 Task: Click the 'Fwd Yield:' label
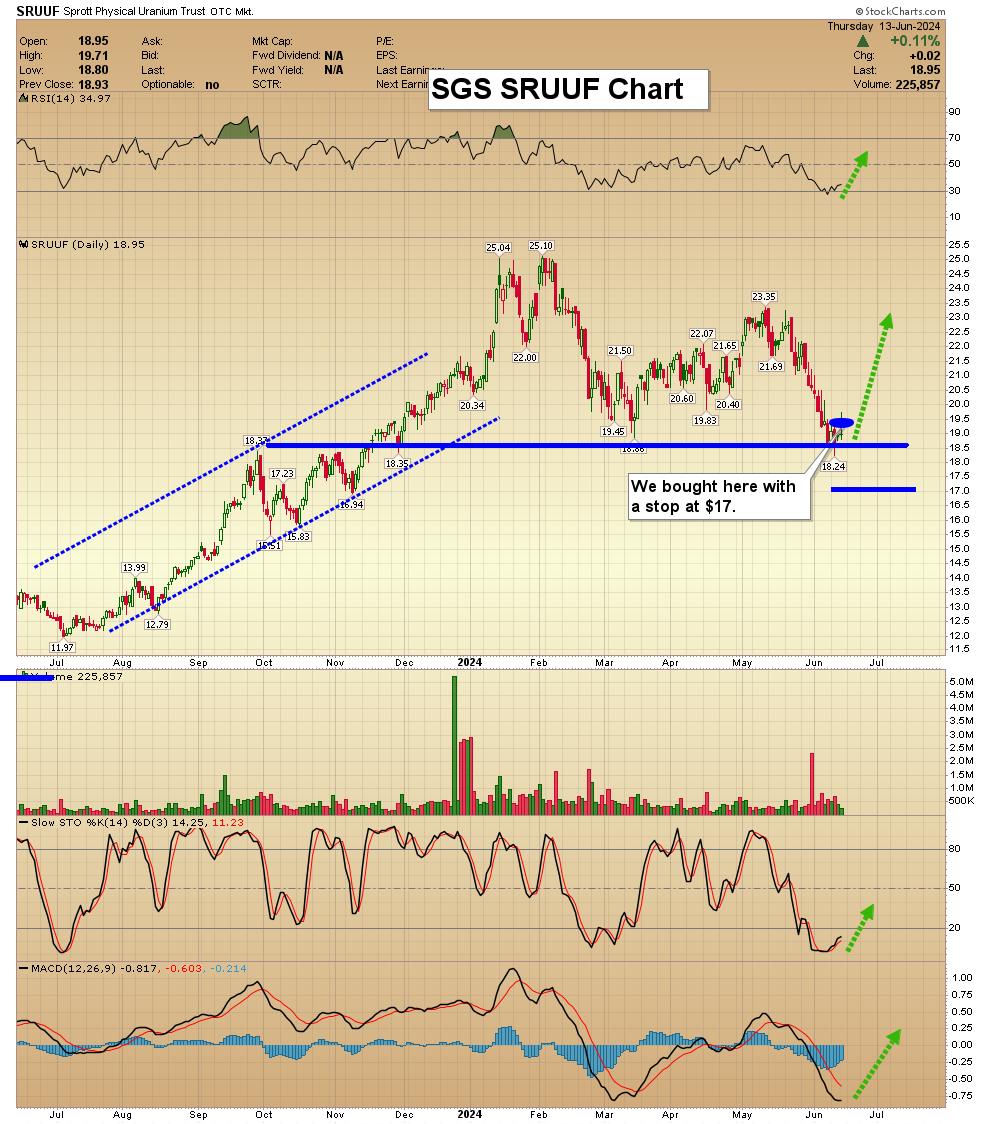pyautogui.click(x=278, y=70)
